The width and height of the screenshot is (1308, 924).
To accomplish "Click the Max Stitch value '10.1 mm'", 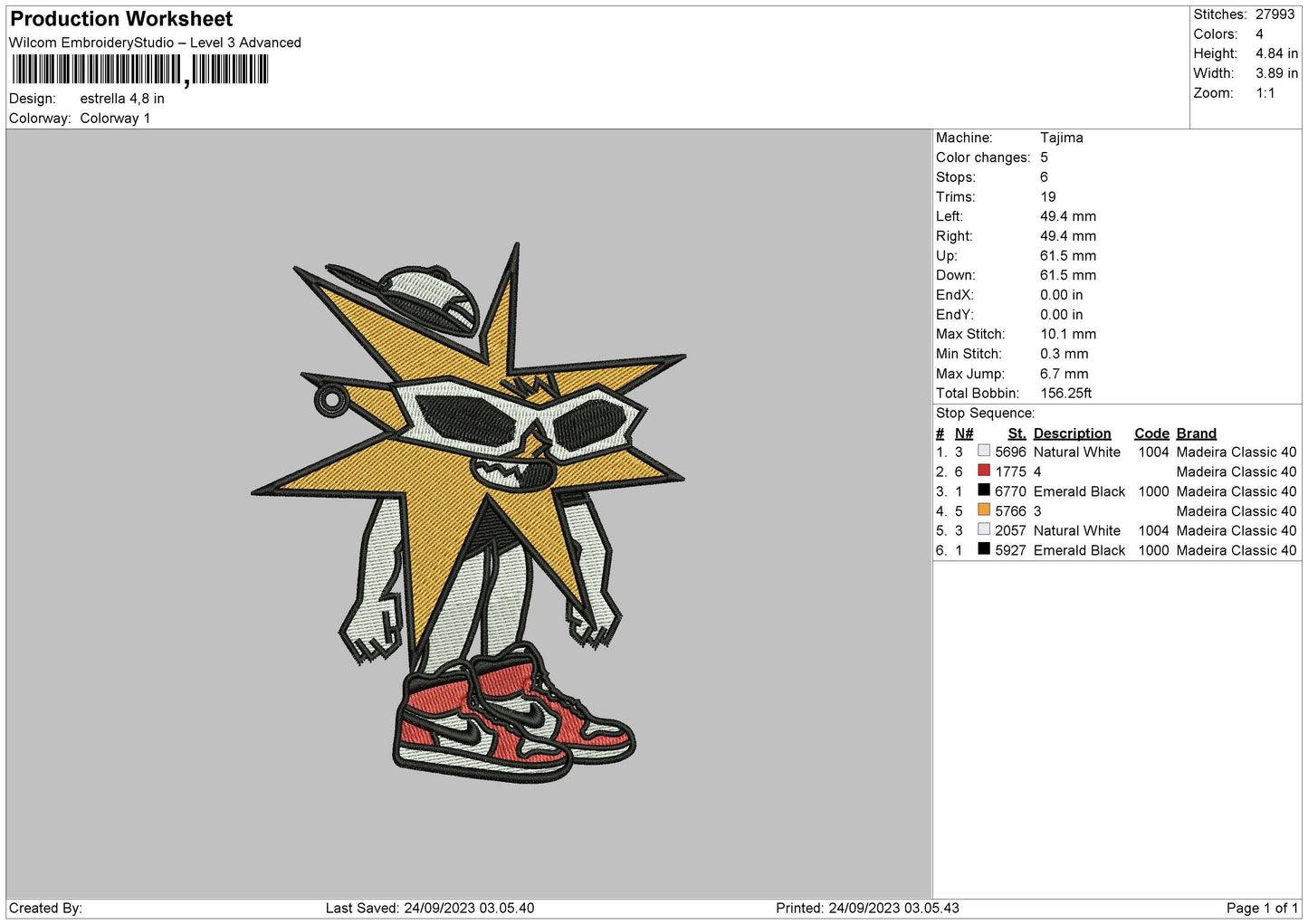I will coord(1068,334).
